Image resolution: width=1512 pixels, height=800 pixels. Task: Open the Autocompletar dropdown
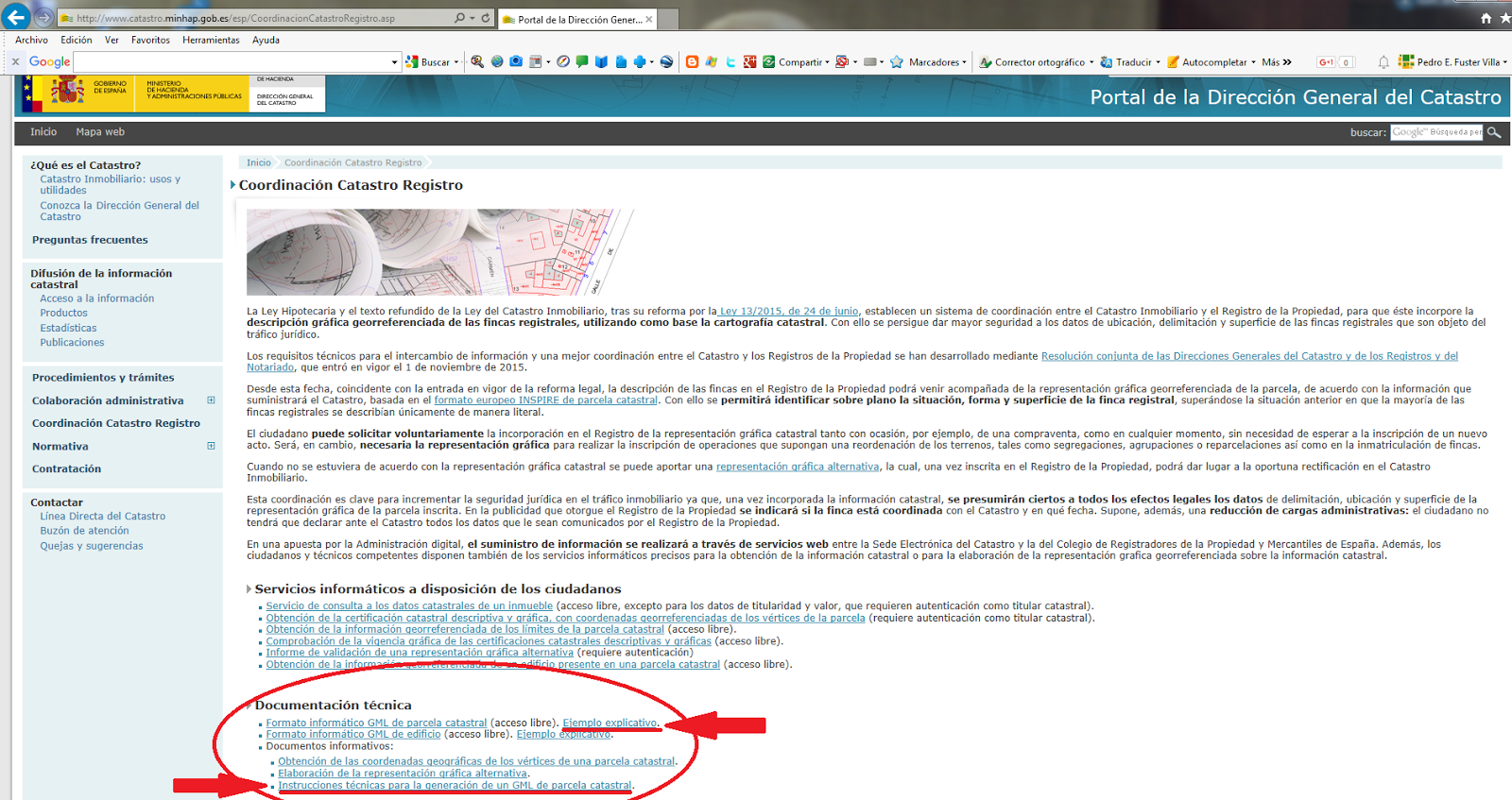pos(1253,62)
